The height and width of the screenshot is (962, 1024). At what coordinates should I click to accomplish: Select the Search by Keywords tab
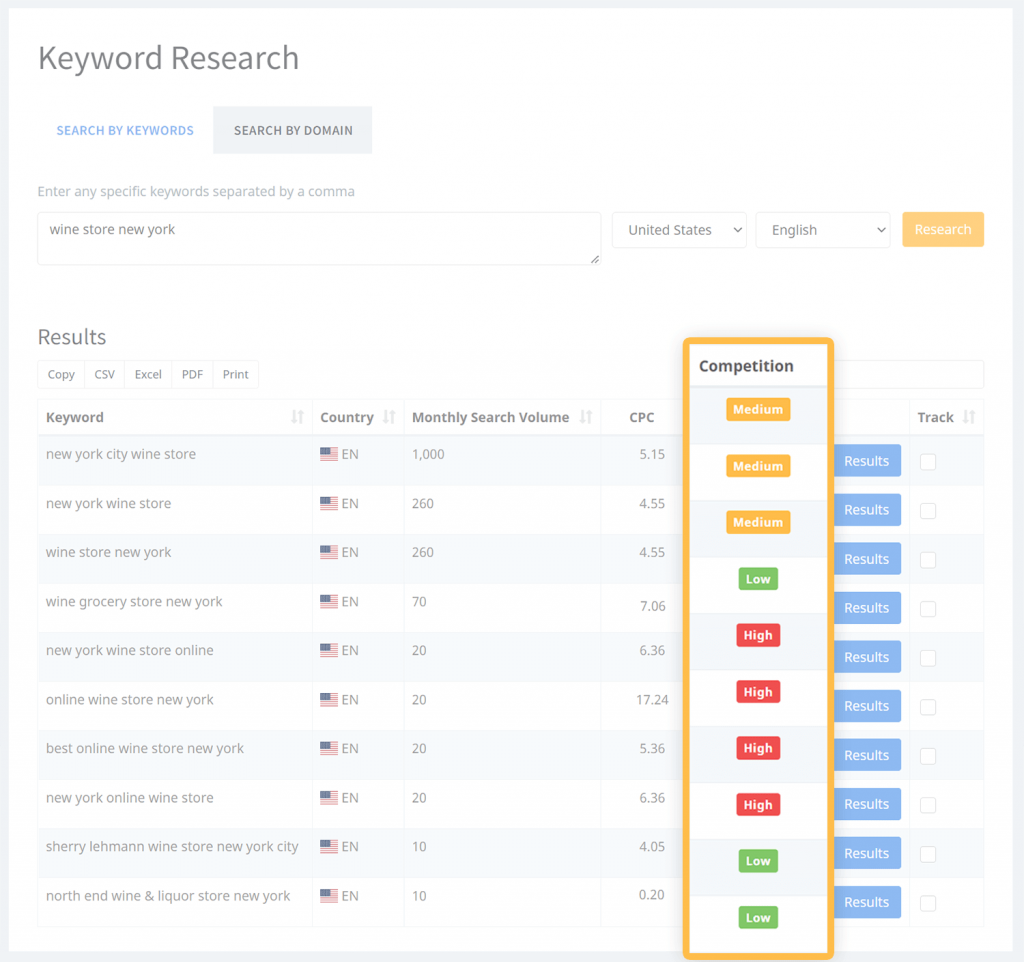pos(125,130)
